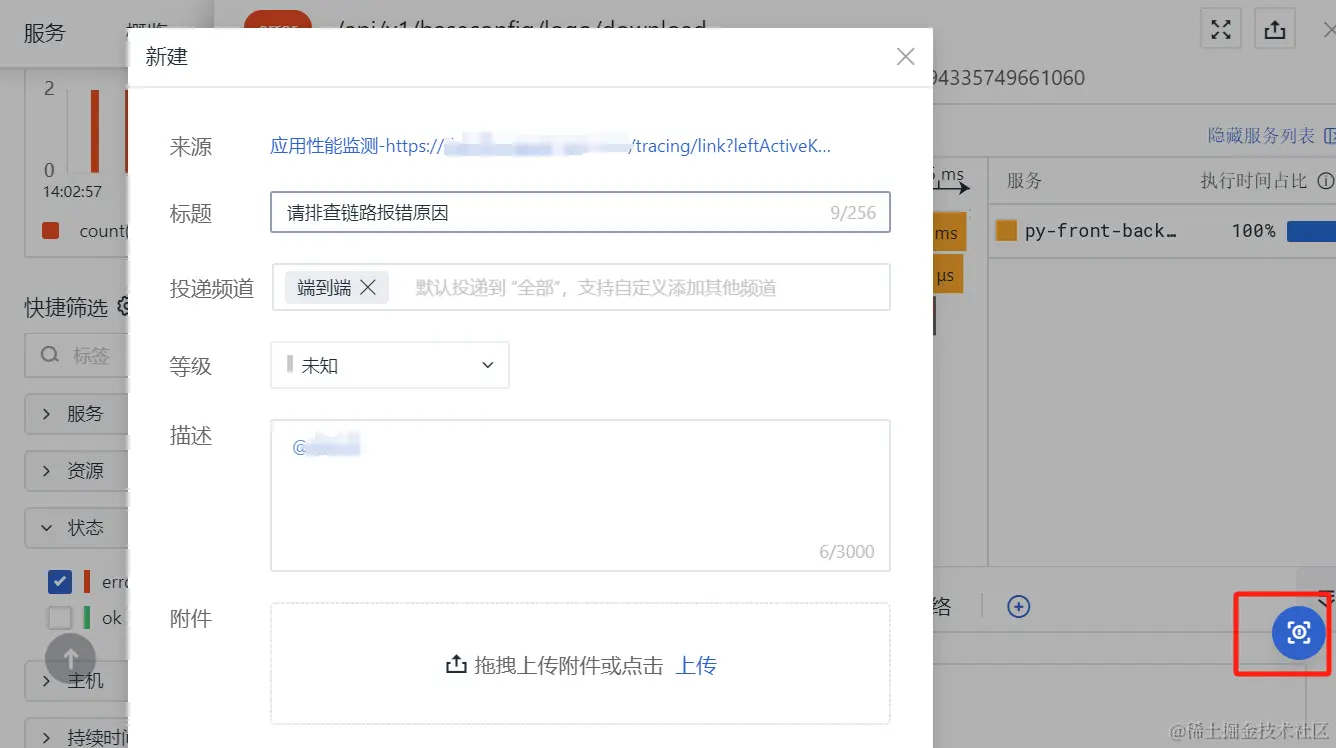
Task: Expand the 持续时间 filter group
Action: [77, 737]
